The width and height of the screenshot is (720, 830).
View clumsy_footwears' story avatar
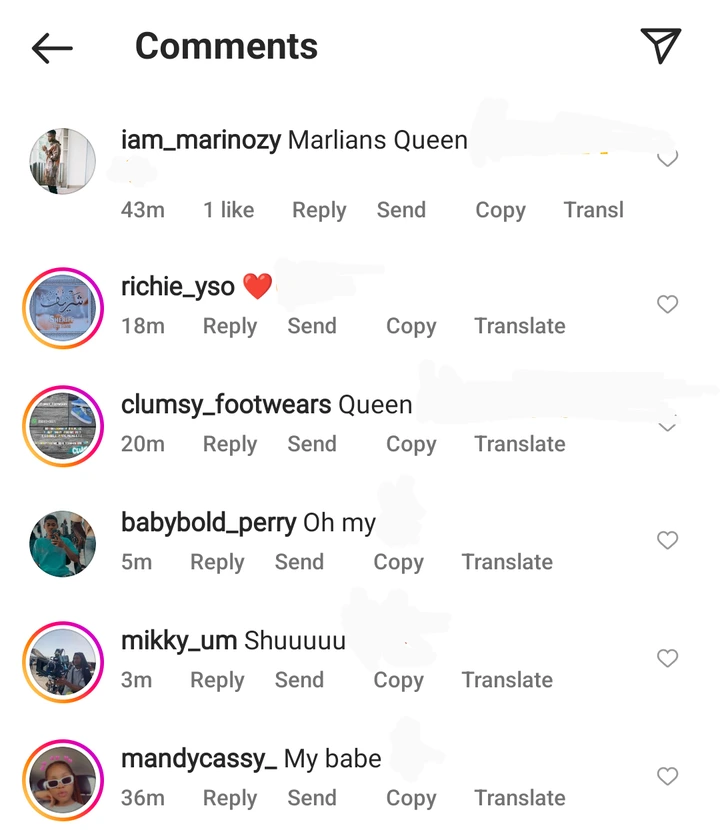(x=62, y=426)
